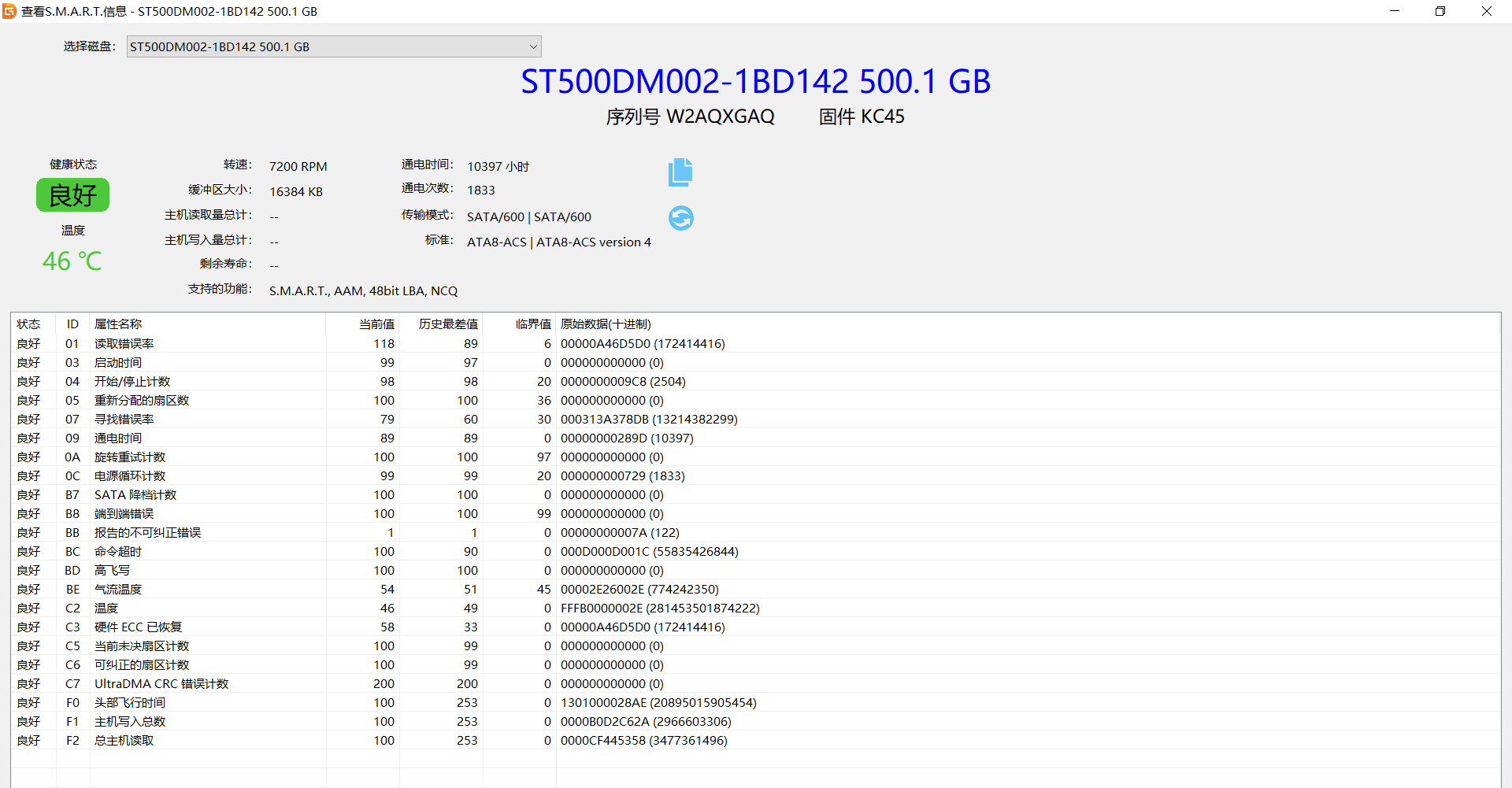Select the 温度 row with ID C2
Viewport: 1512px width, 788px height.
click(x=756, y=609)
